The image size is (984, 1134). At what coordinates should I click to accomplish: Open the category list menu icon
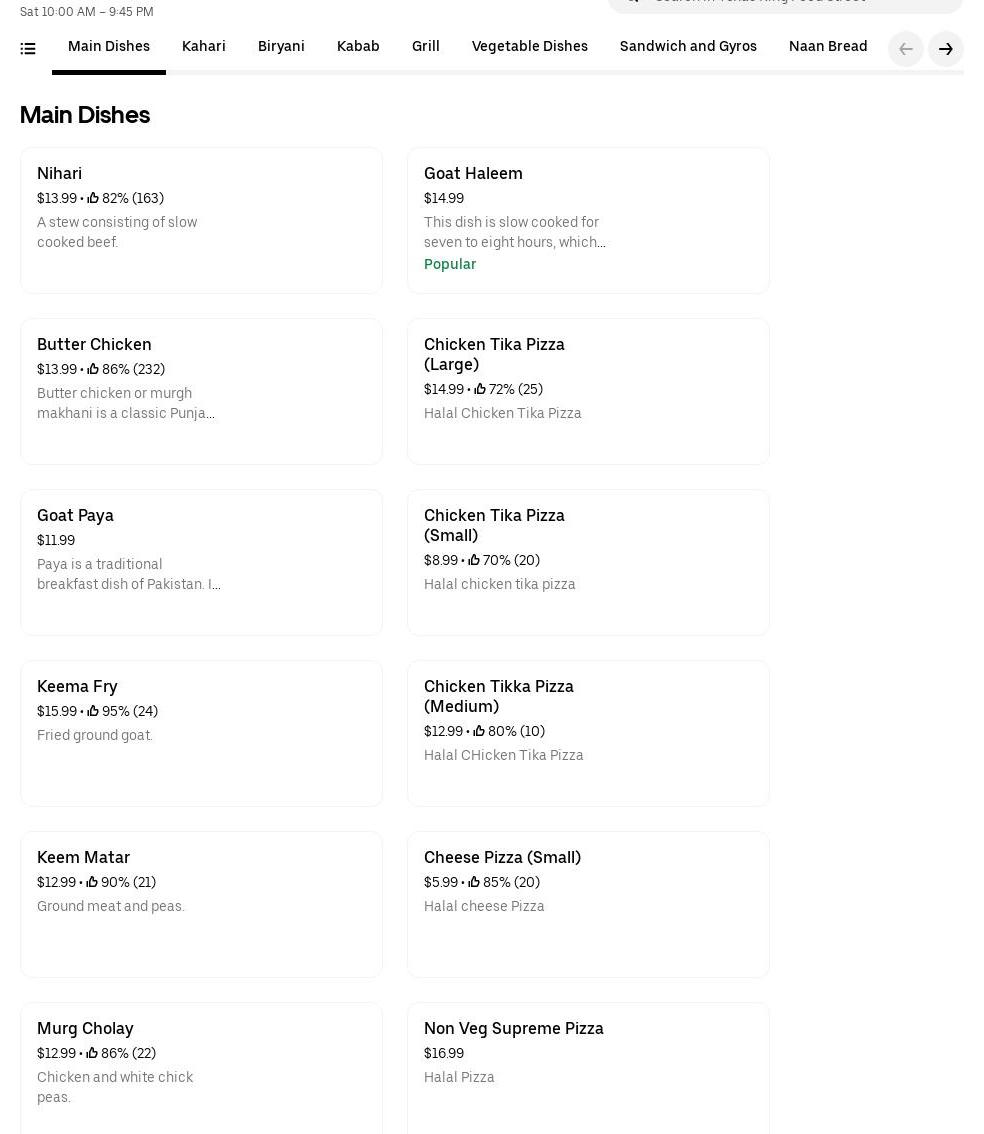coord(28,48)
